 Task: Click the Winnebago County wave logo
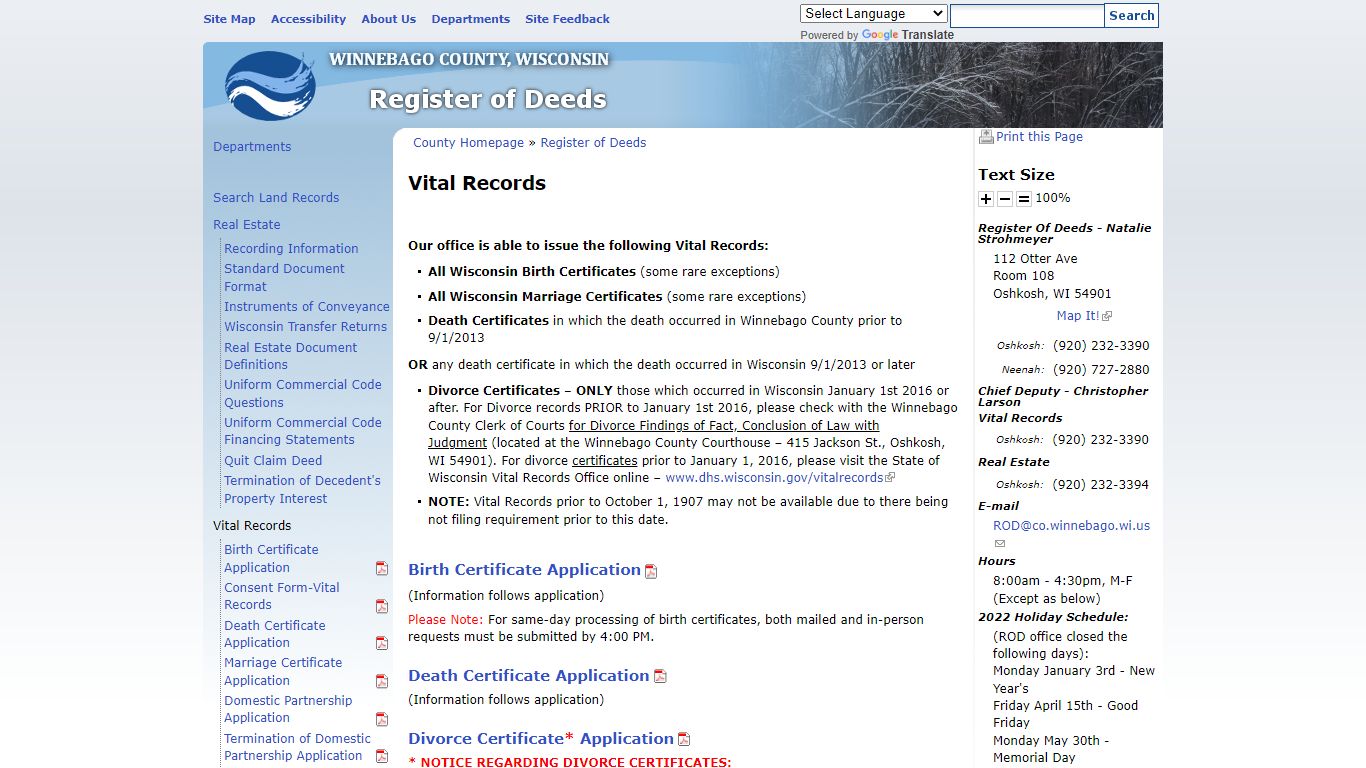coord(271,85)
